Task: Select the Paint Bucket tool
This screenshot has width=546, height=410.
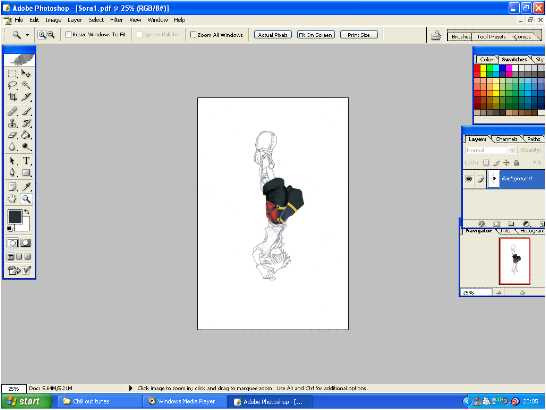Action: click(26, 135)
